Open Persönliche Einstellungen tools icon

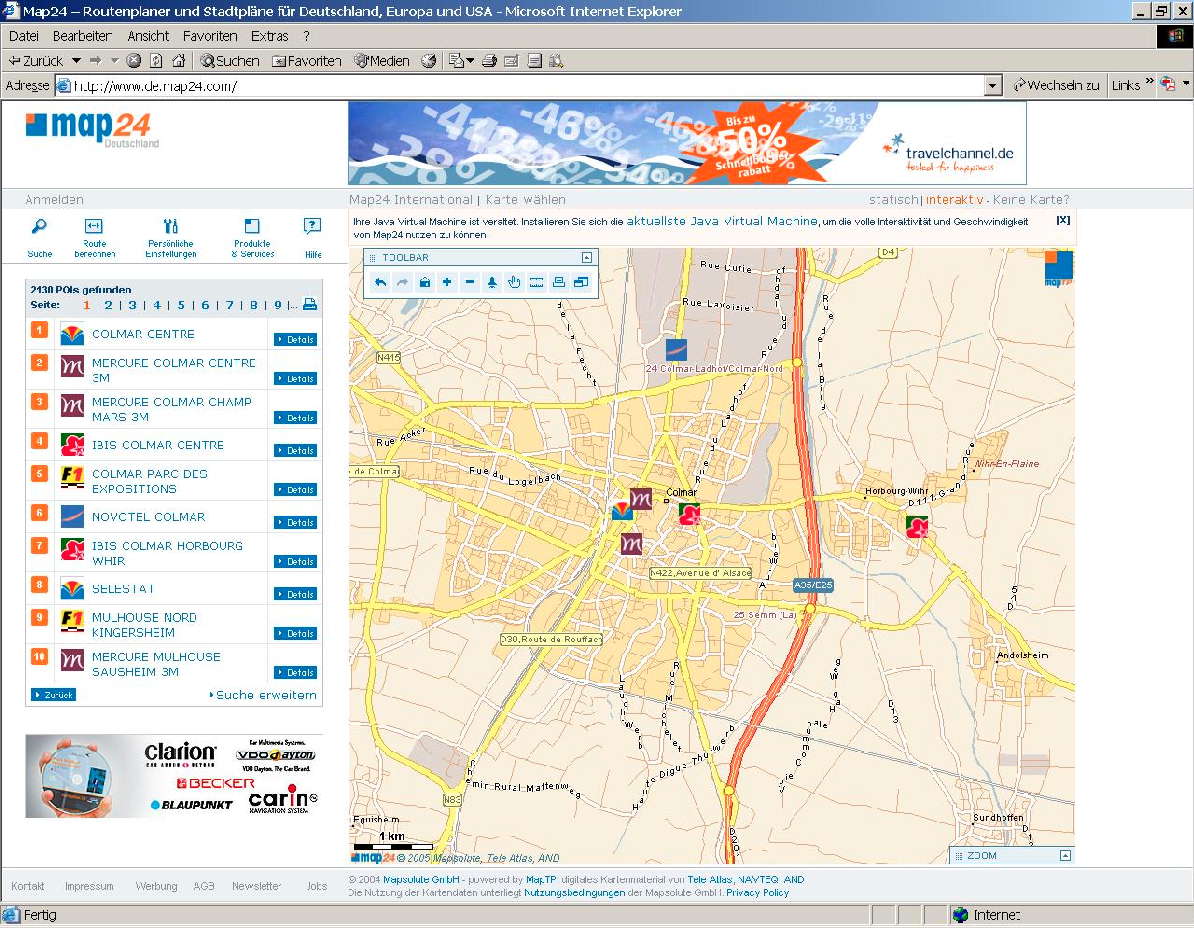pyautogui.click(x=170, y=227)
